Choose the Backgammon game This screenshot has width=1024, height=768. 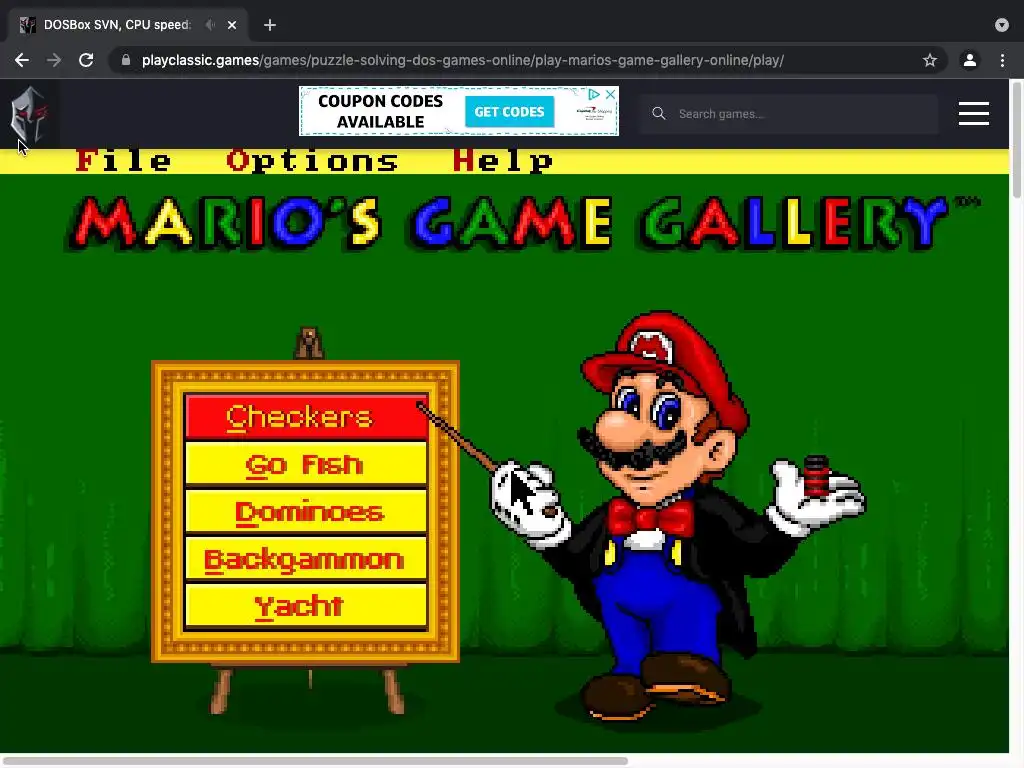pyautogui.click(x=306, y=559)
